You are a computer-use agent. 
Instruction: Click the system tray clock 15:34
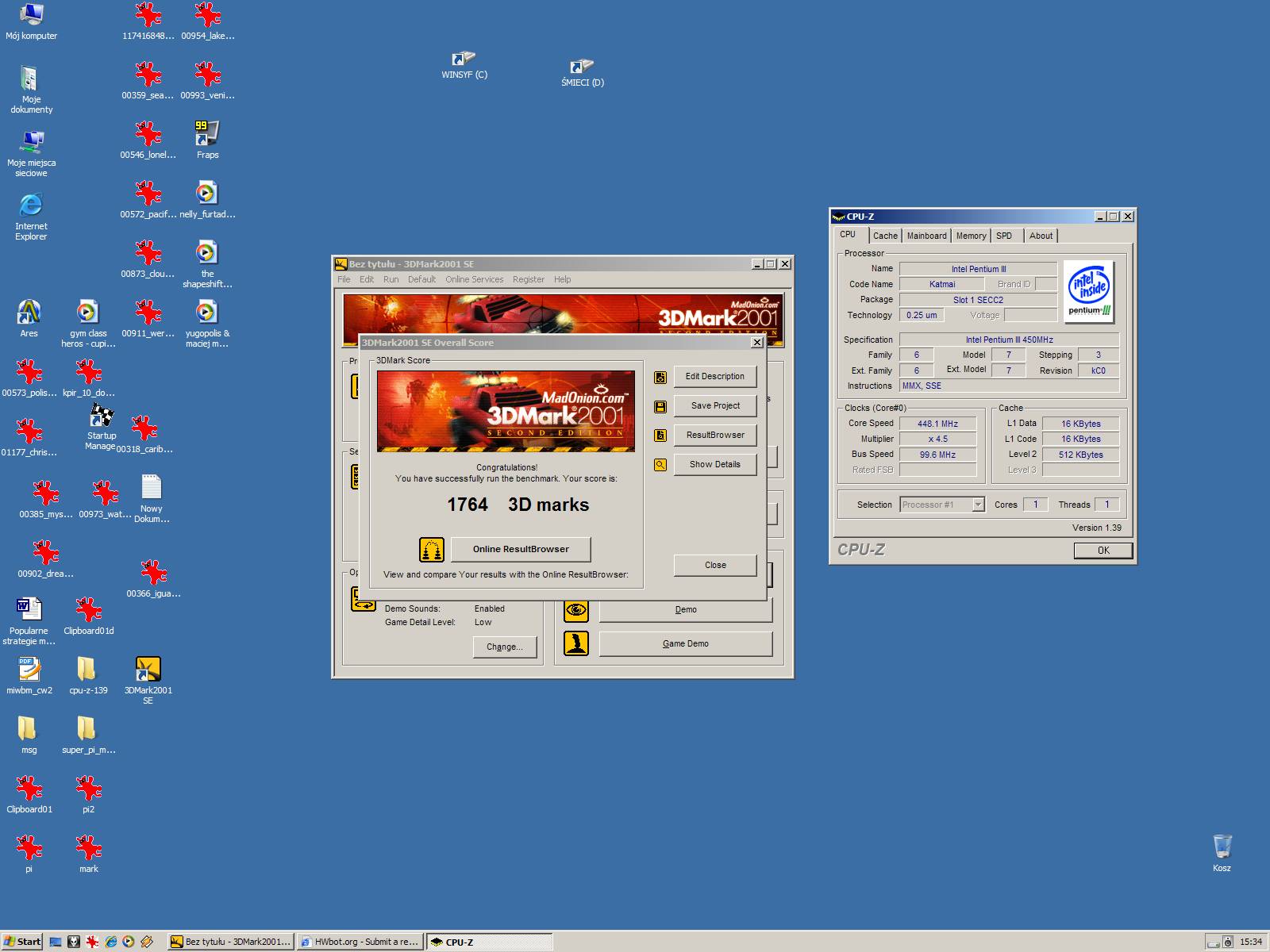[x=1250, y=942]
